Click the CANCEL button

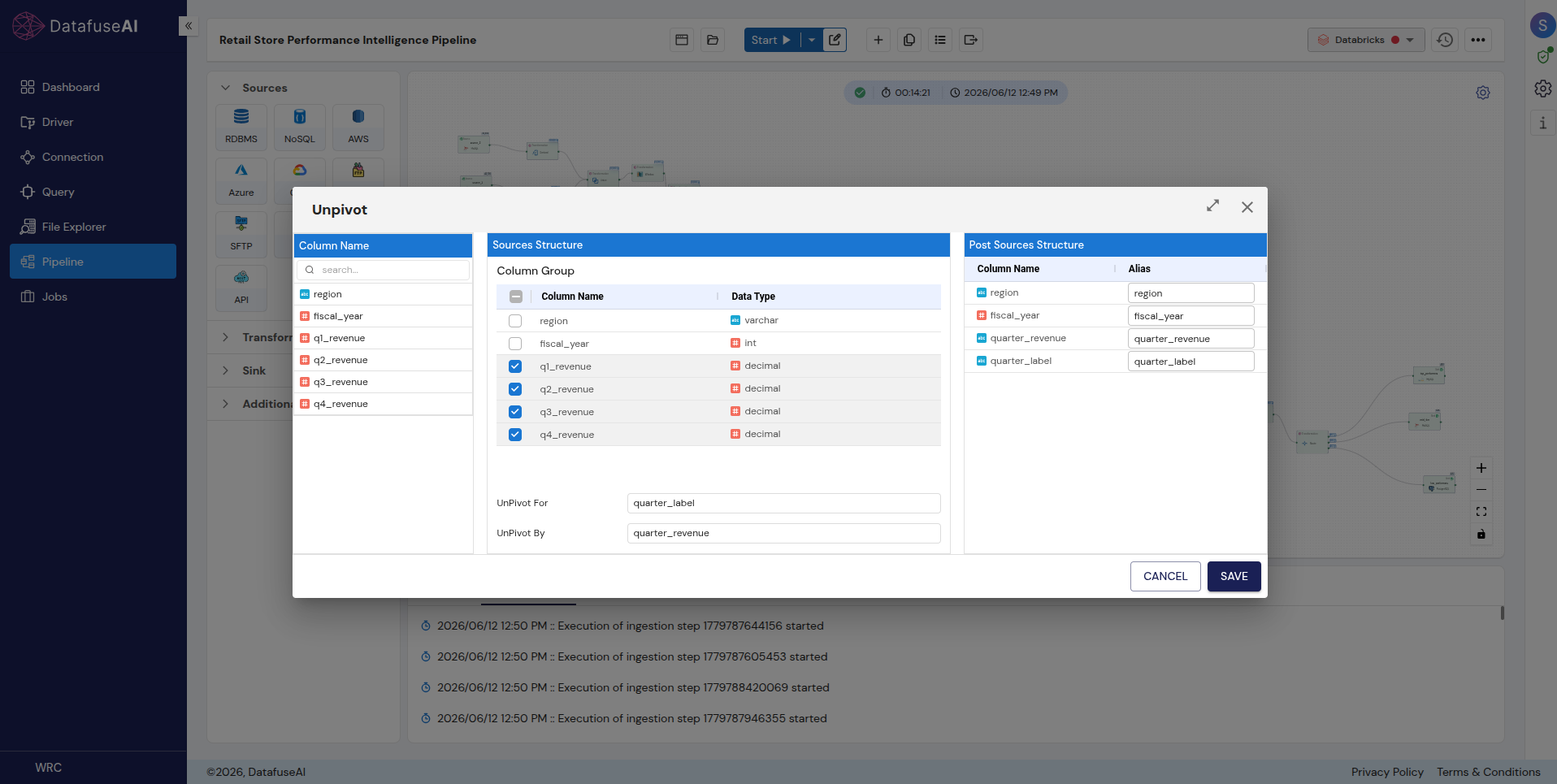click(1165, 576)
